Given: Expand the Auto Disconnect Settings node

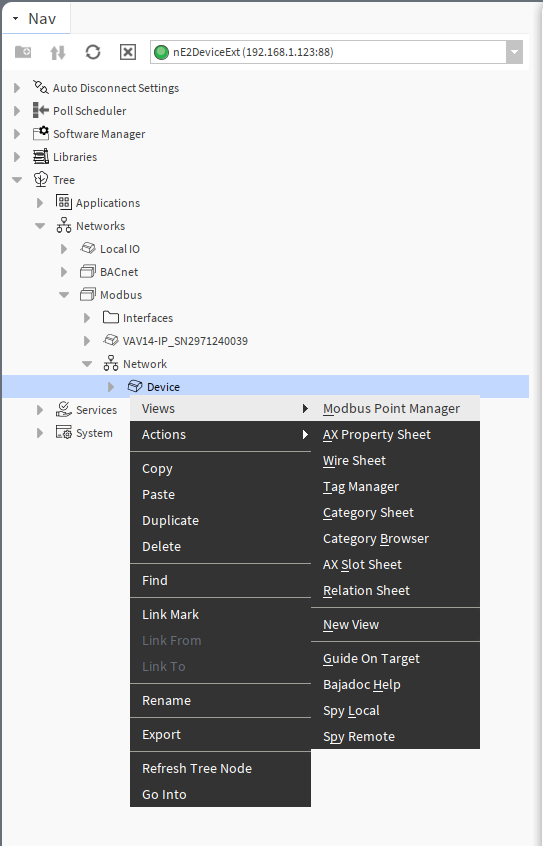Looking at the screenshot, I should click(17, 87).
